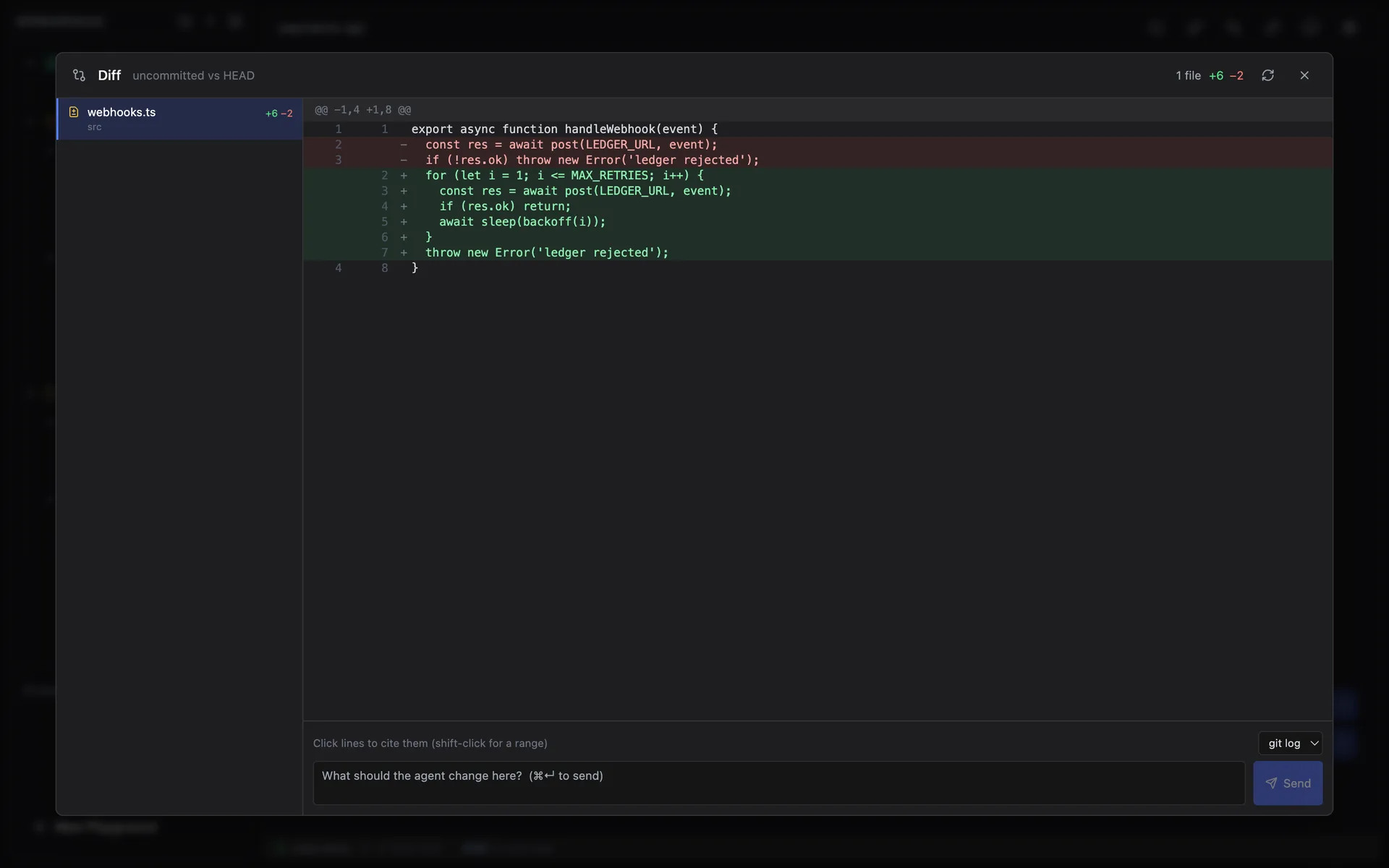Cite removed line with '!res.ok' throw
Viewport: 1389px width, 868px height.
[x=817, y=160]
